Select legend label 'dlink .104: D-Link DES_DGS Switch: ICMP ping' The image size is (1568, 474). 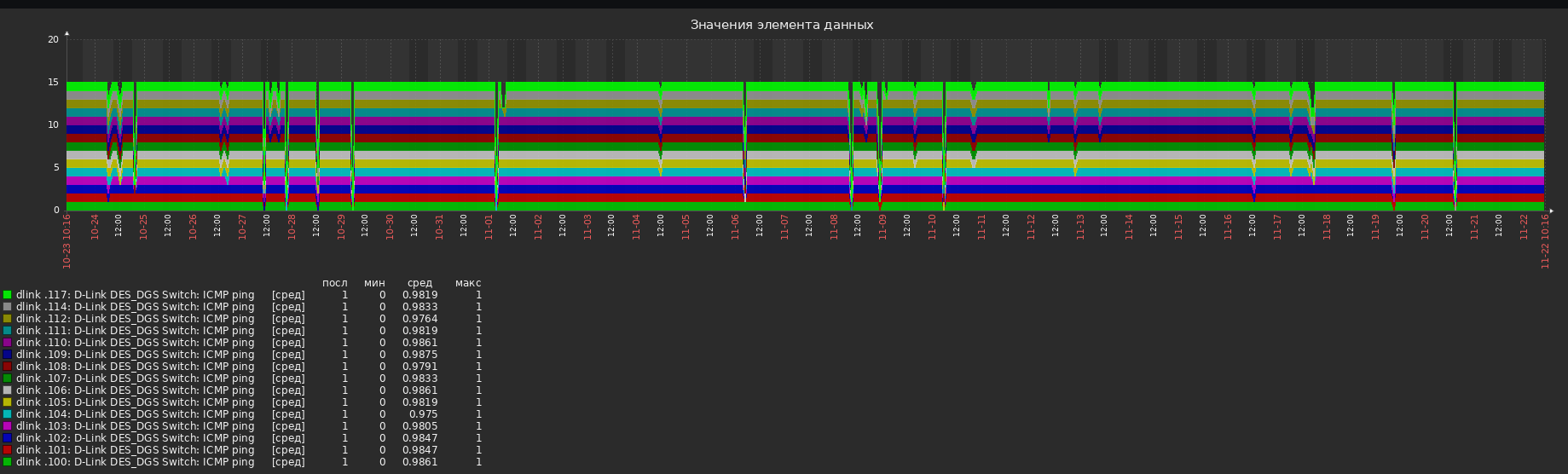(x=135, y=414)
